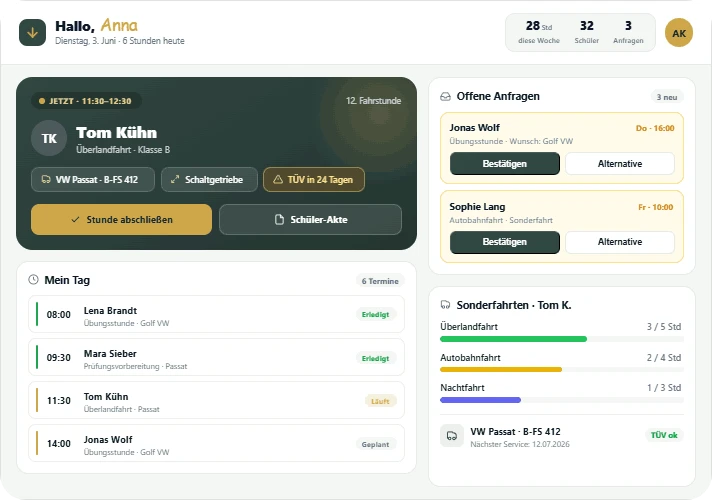Click the Offene Anfragen heading
This screenshot has width=712, height=500.
point(498,96)
